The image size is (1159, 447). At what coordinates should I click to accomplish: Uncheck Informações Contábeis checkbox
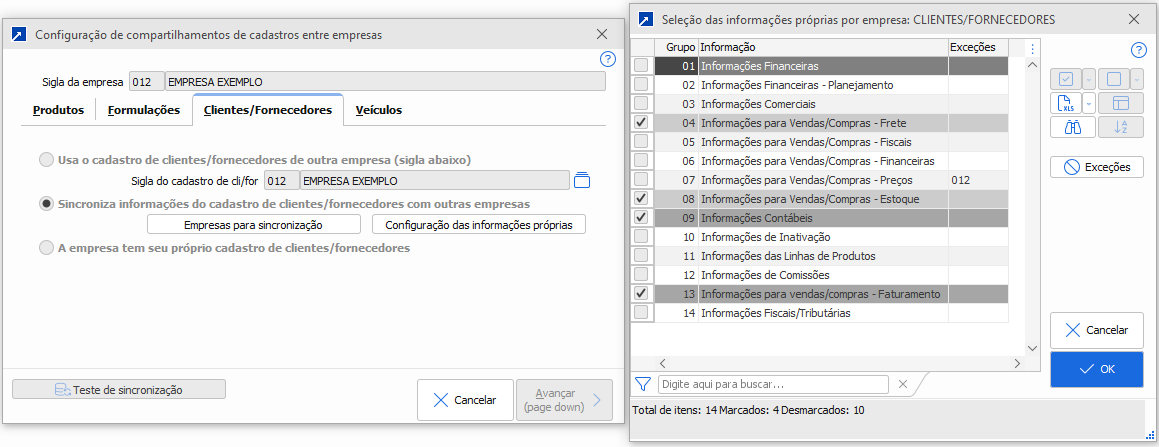click(641, 217)
